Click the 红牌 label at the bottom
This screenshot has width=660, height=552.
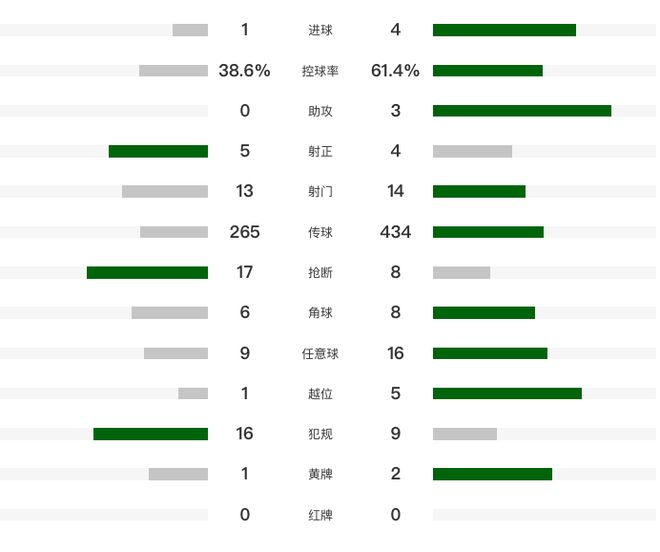[x=320, y=515]
